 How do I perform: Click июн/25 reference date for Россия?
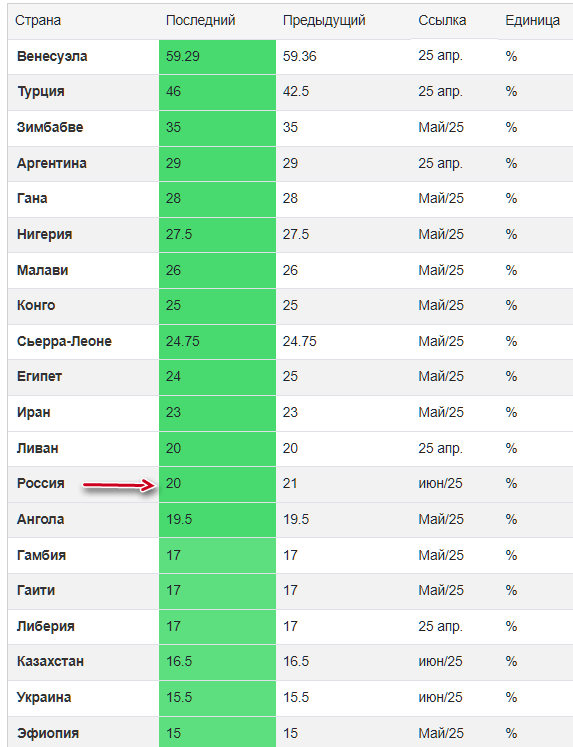click(440, 483)
